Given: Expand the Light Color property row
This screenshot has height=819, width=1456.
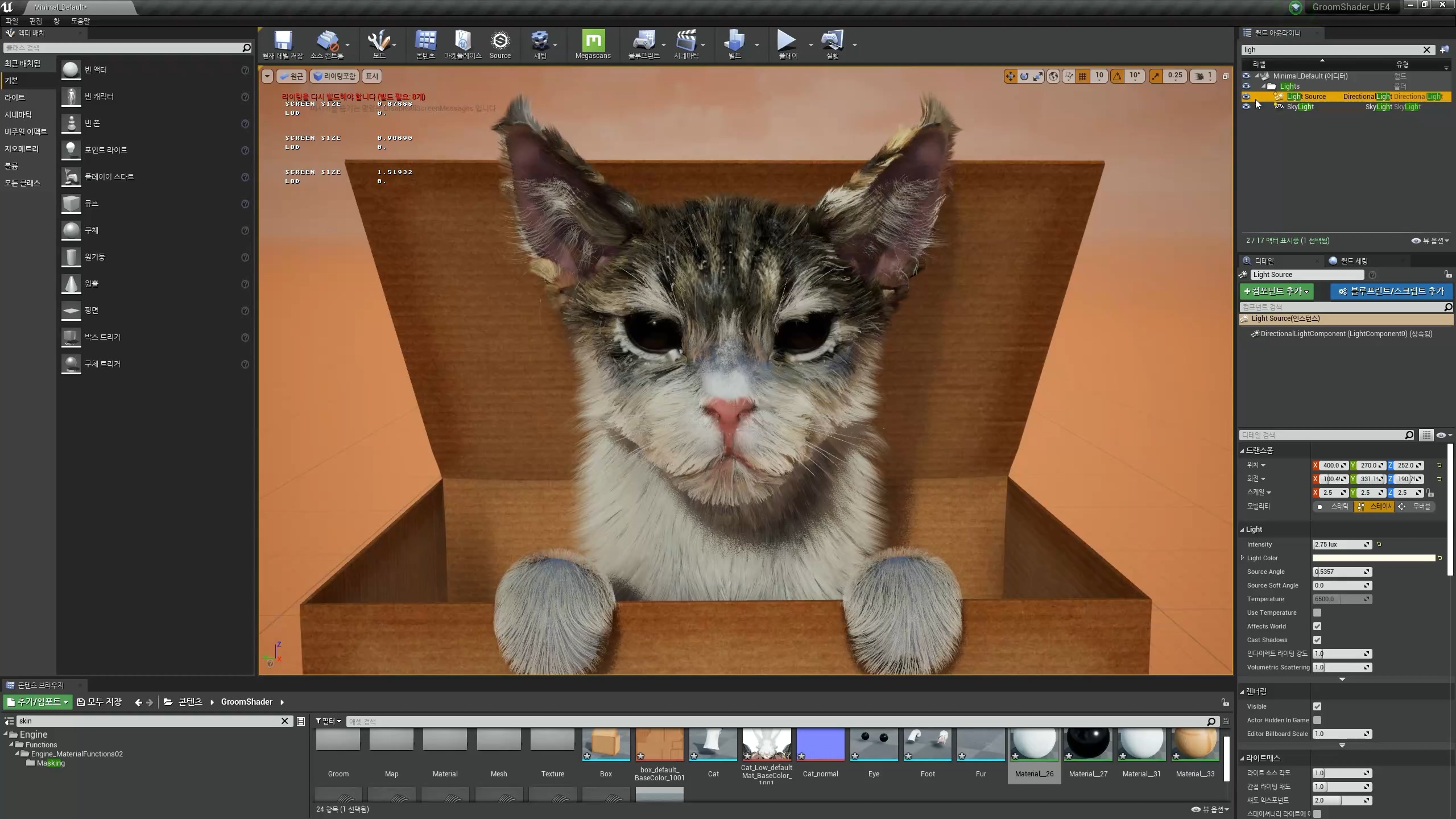Looking at the screenshot, I should point(1243,558).
